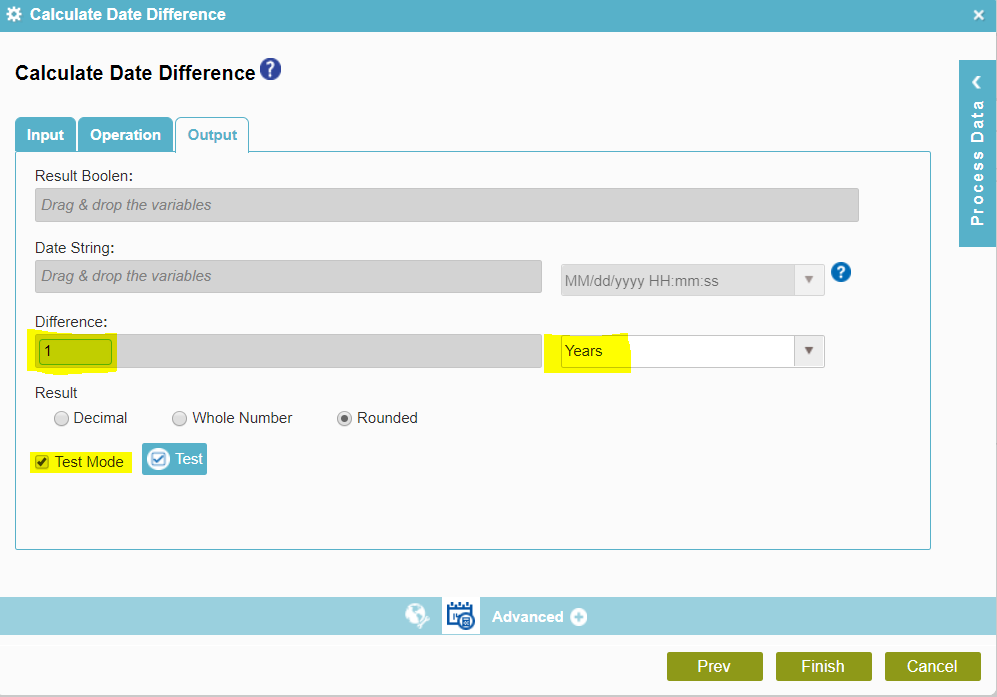Select the calendar calculator icon in bottom bar
Image resolution: width=997 pixels, height=697 pixels.
click(x=461, y=616)
